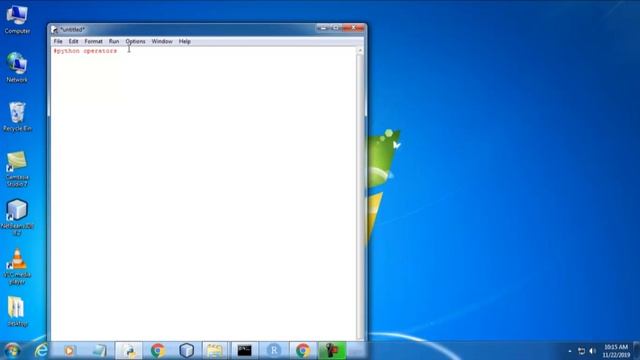Open Windows Media Player from the taskbar
Screen dimensions: 640x360
point(69,350)
